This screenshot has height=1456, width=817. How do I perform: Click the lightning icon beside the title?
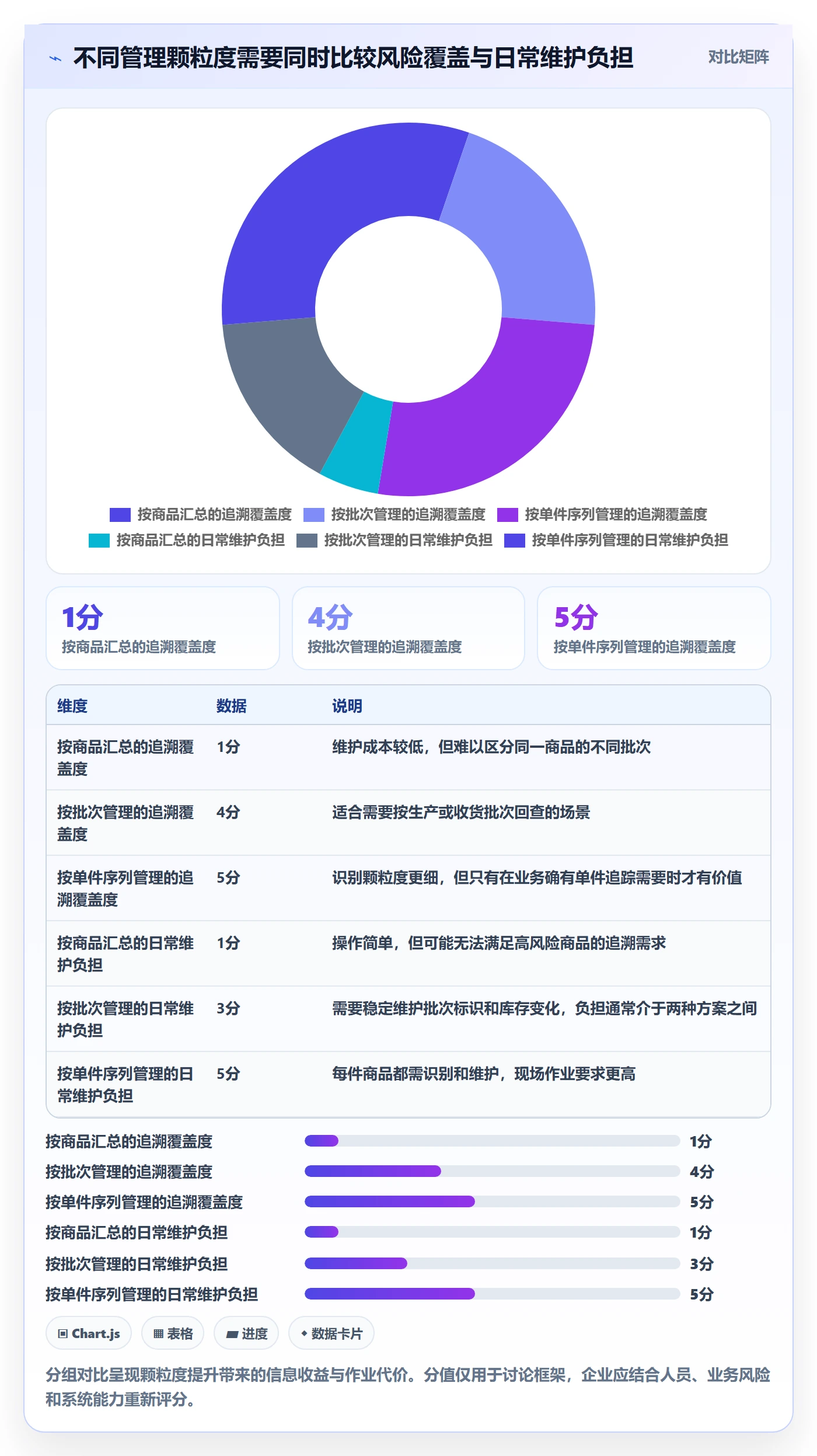(x=55, y=58)
